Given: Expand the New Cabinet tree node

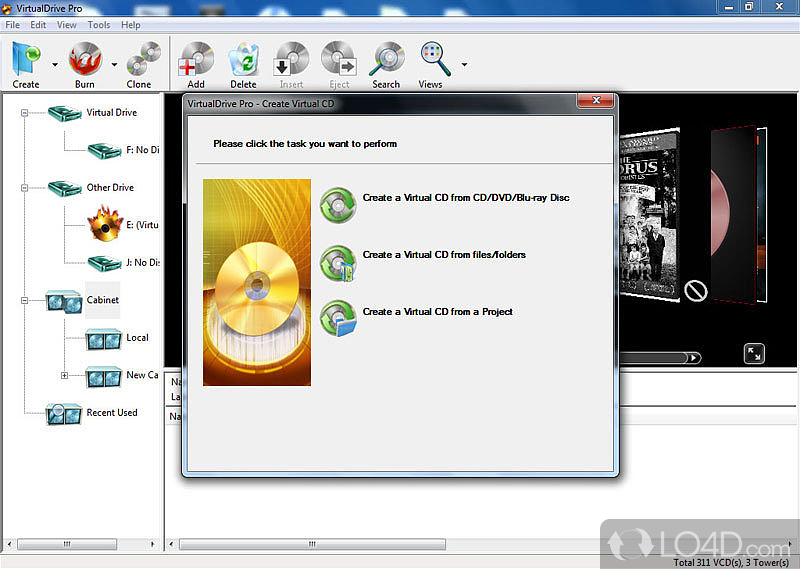Looking at the screenshot, I should coord(64,376).
